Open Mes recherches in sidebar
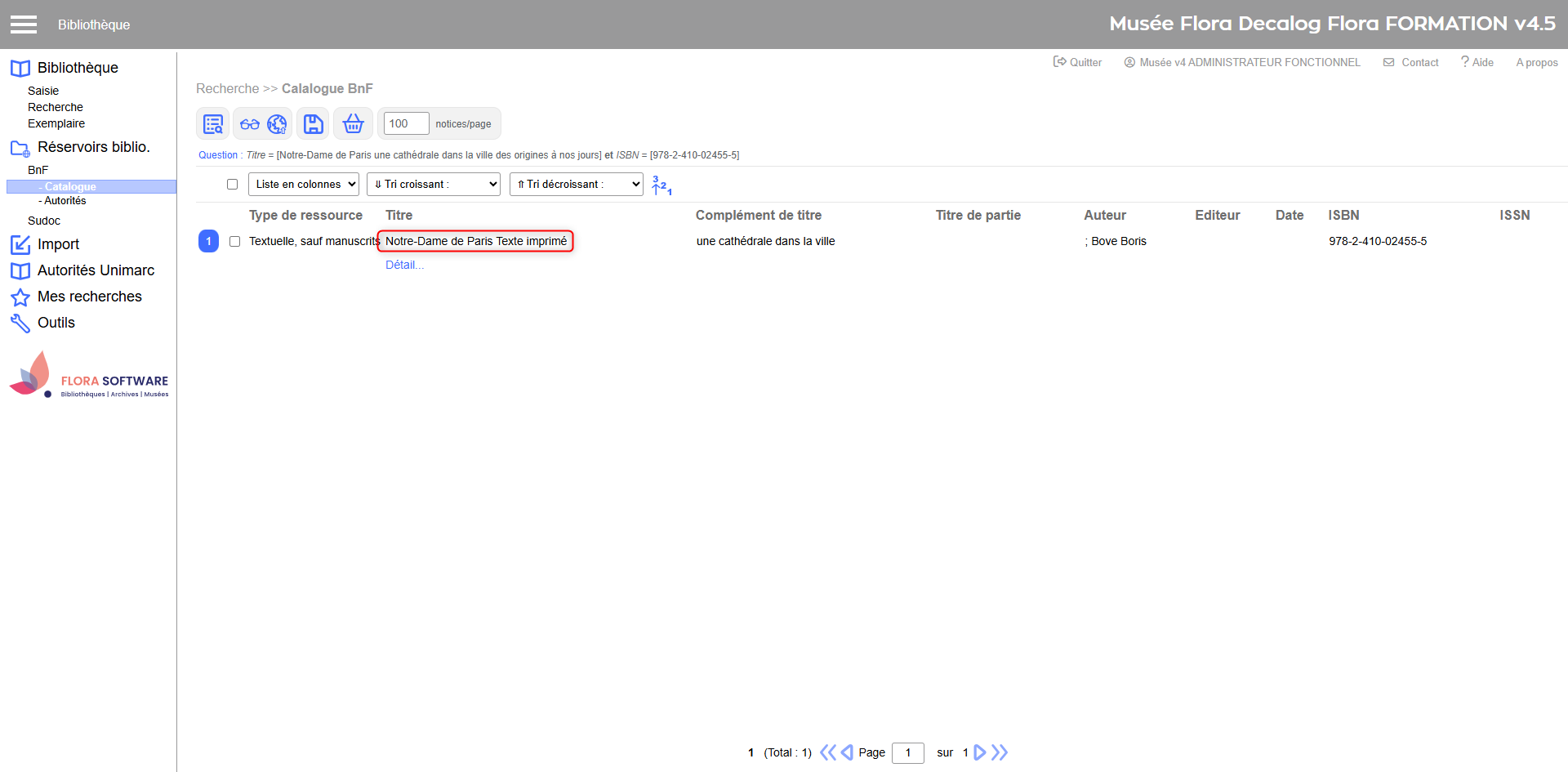Viewport: 1568px width, 772px height. [90, 297]
